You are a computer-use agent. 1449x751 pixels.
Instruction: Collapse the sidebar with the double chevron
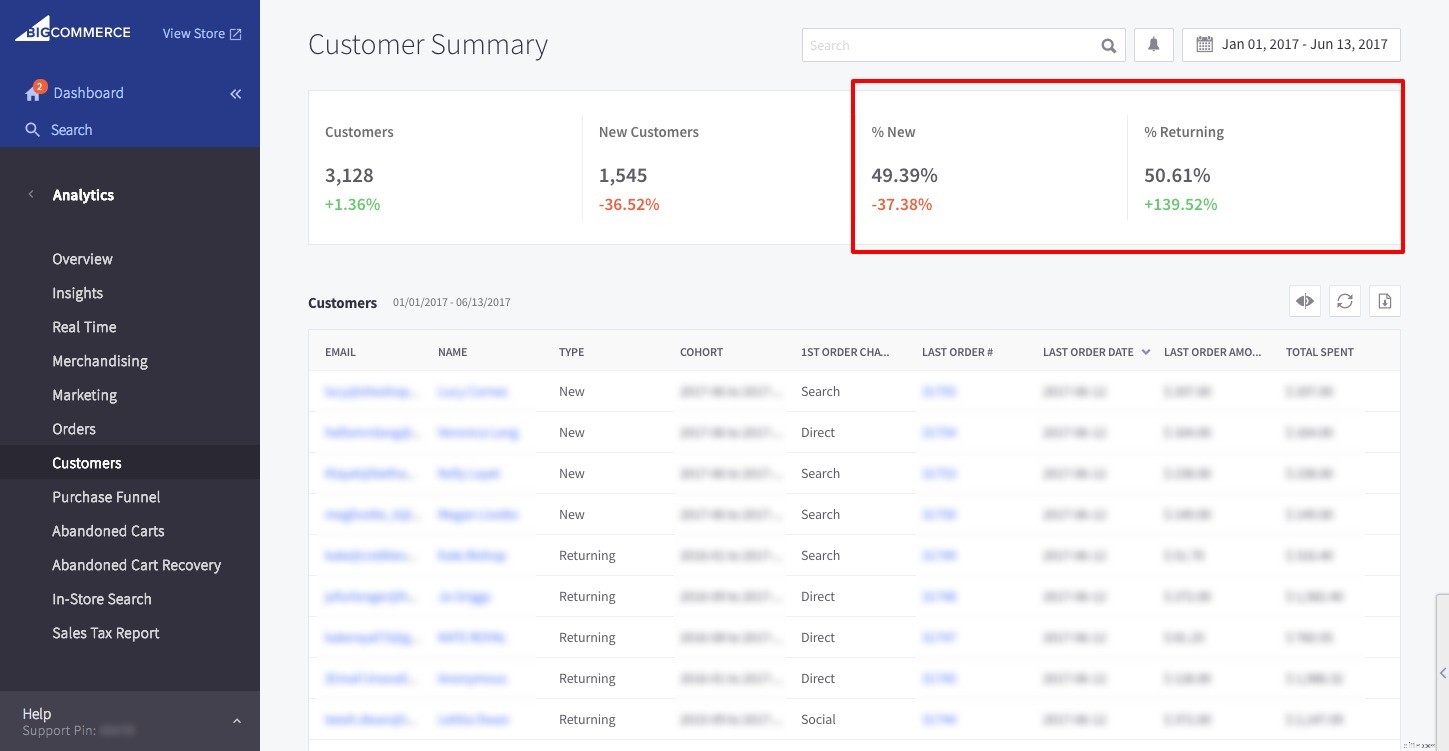coord(236,93)
